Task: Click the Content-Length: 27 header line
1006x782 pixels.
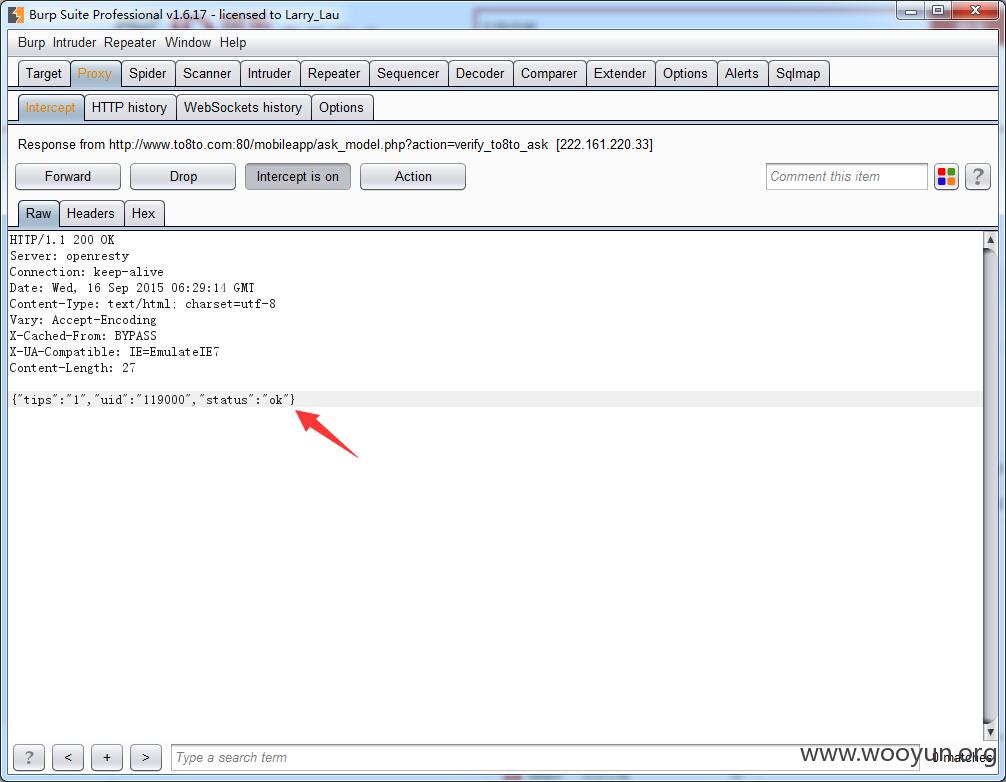Action: pos(72,368)
